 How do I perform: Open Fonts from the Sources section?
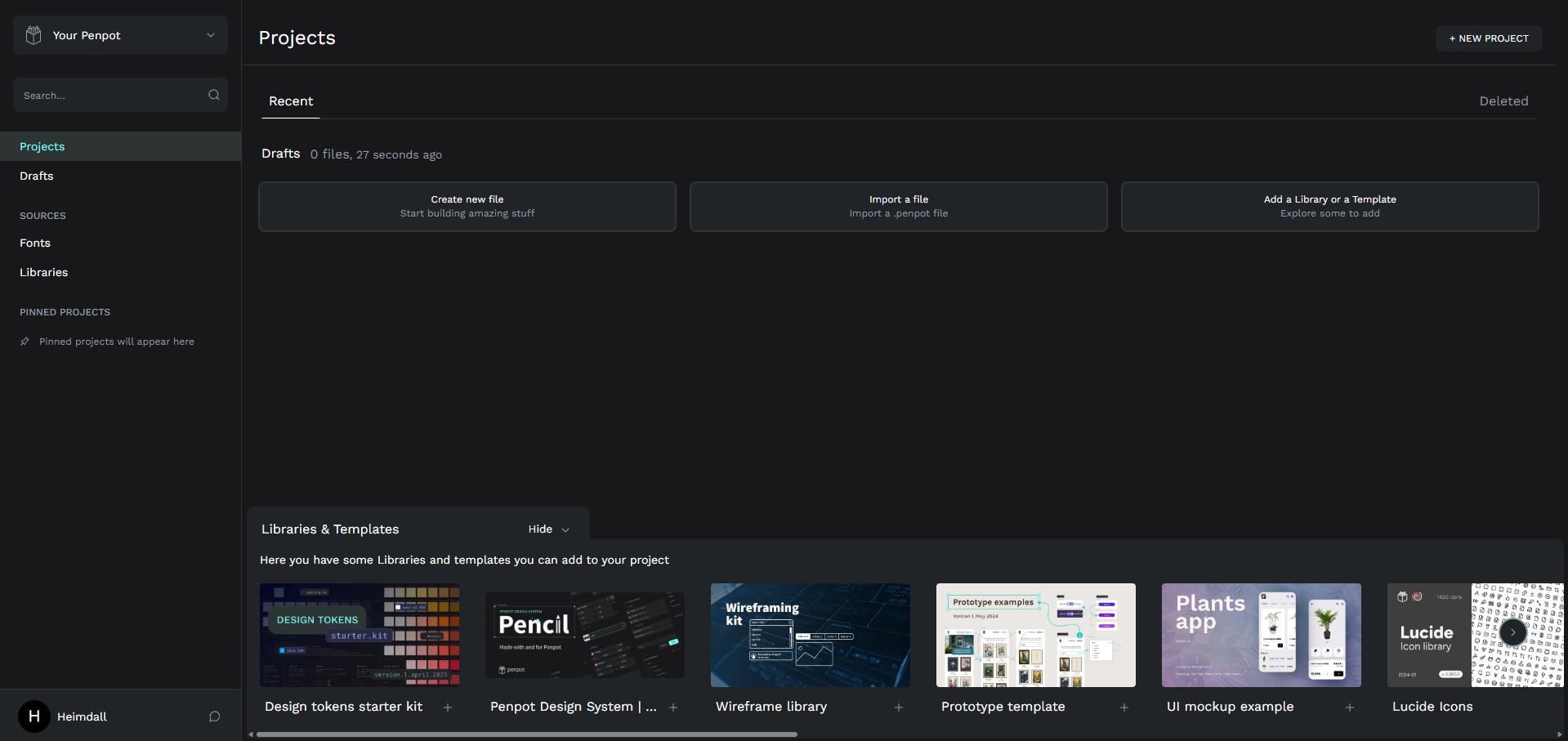[35, 243]
